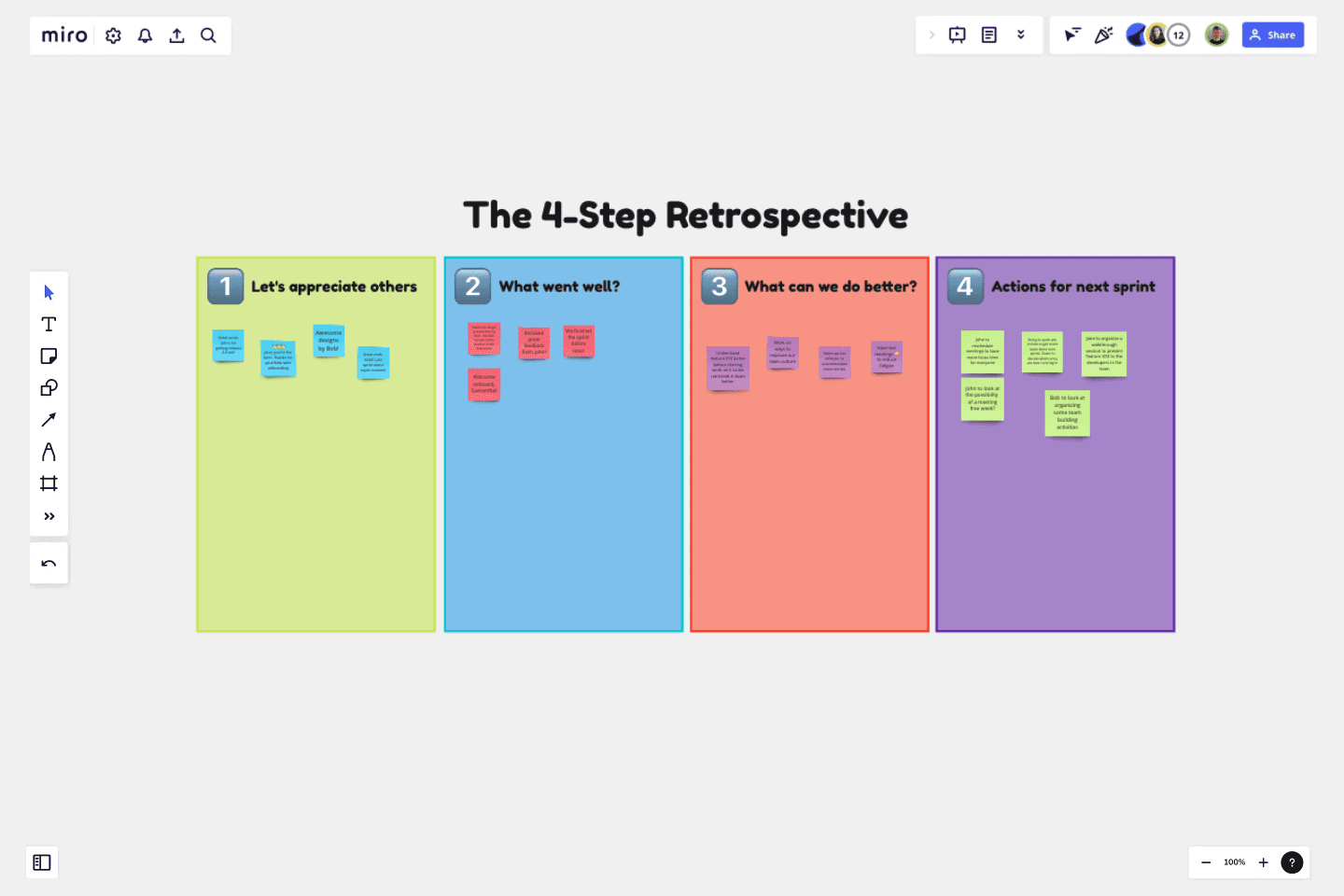This screenshot has width=1344, height=896.
Task: Open board settings via gear icon
Action: [113, 35]
